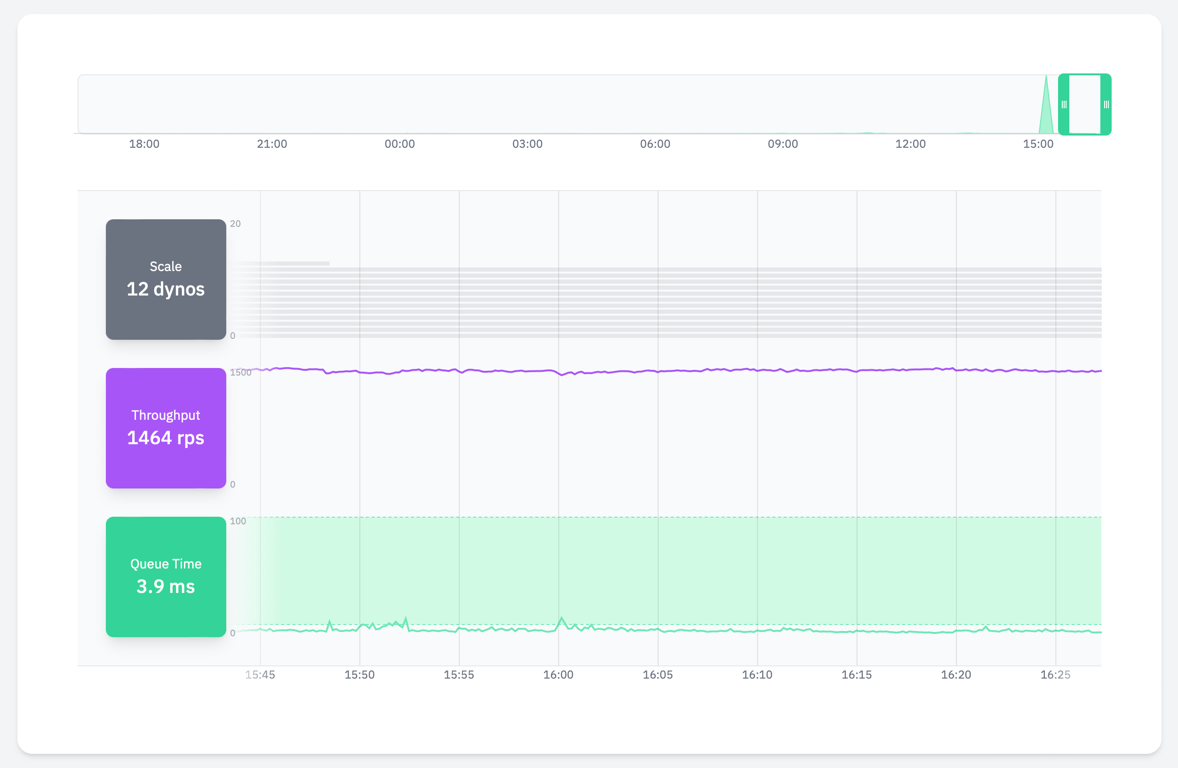The image size is (1178, 768).
Task: Click the 16:00 gridline label on the detail chart
Action: (x=558, y=674)
